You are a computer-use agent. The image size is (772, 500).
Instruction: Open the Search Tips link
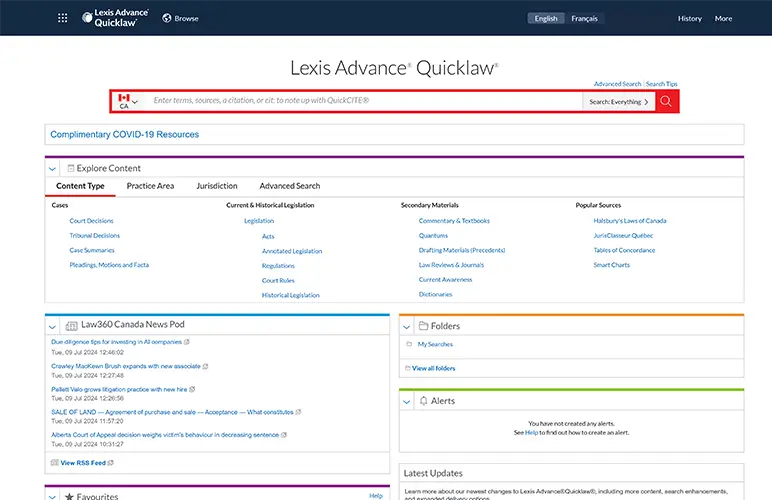click(662, 84)
